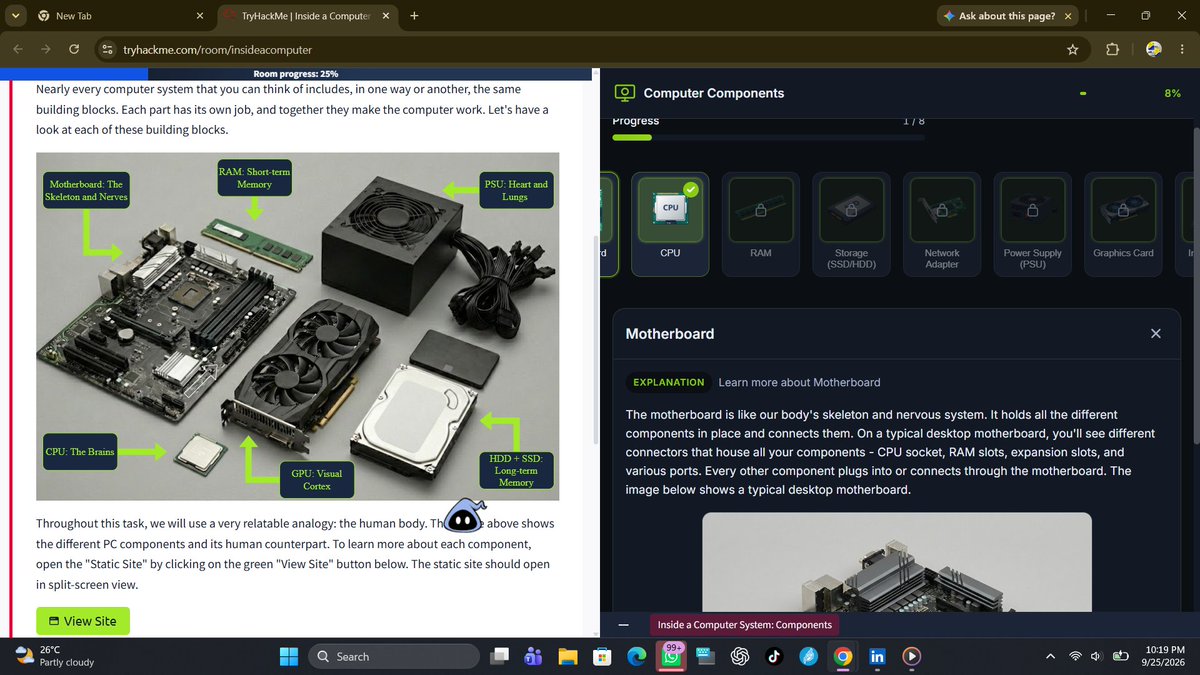Bookmark this page with the star icon
Image resolution: width=1200 pixels, height=675 pixels.
tap(1072, 49)
